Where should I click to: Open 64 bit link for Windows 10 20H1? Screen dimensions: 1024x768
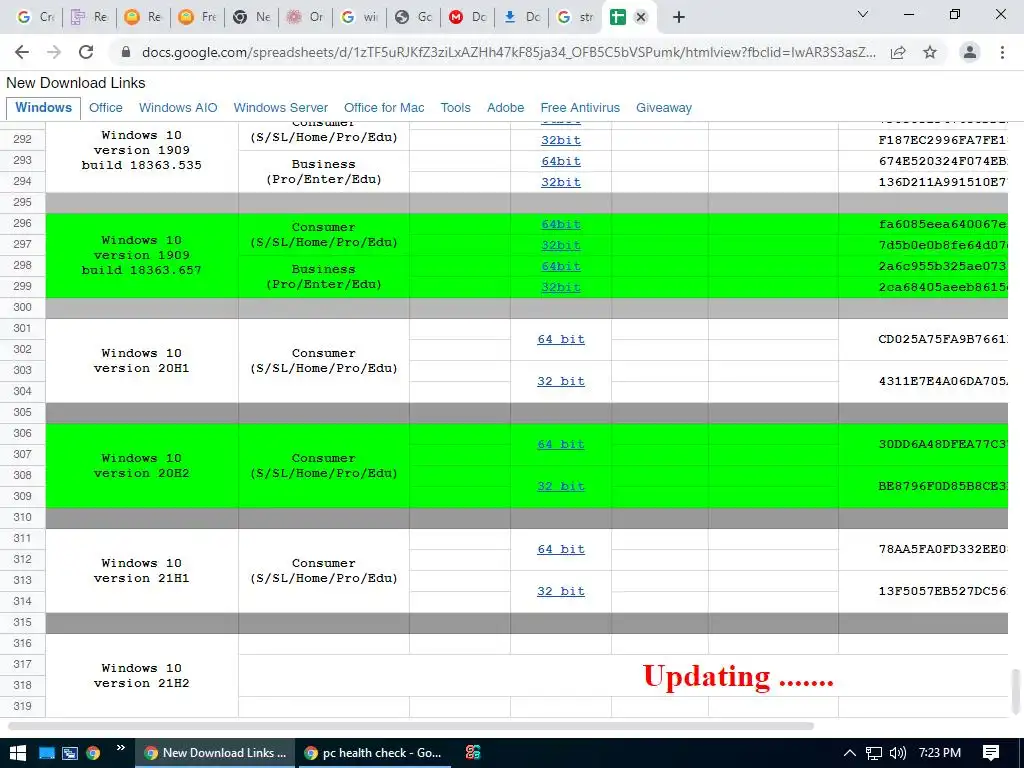point(560,340)
